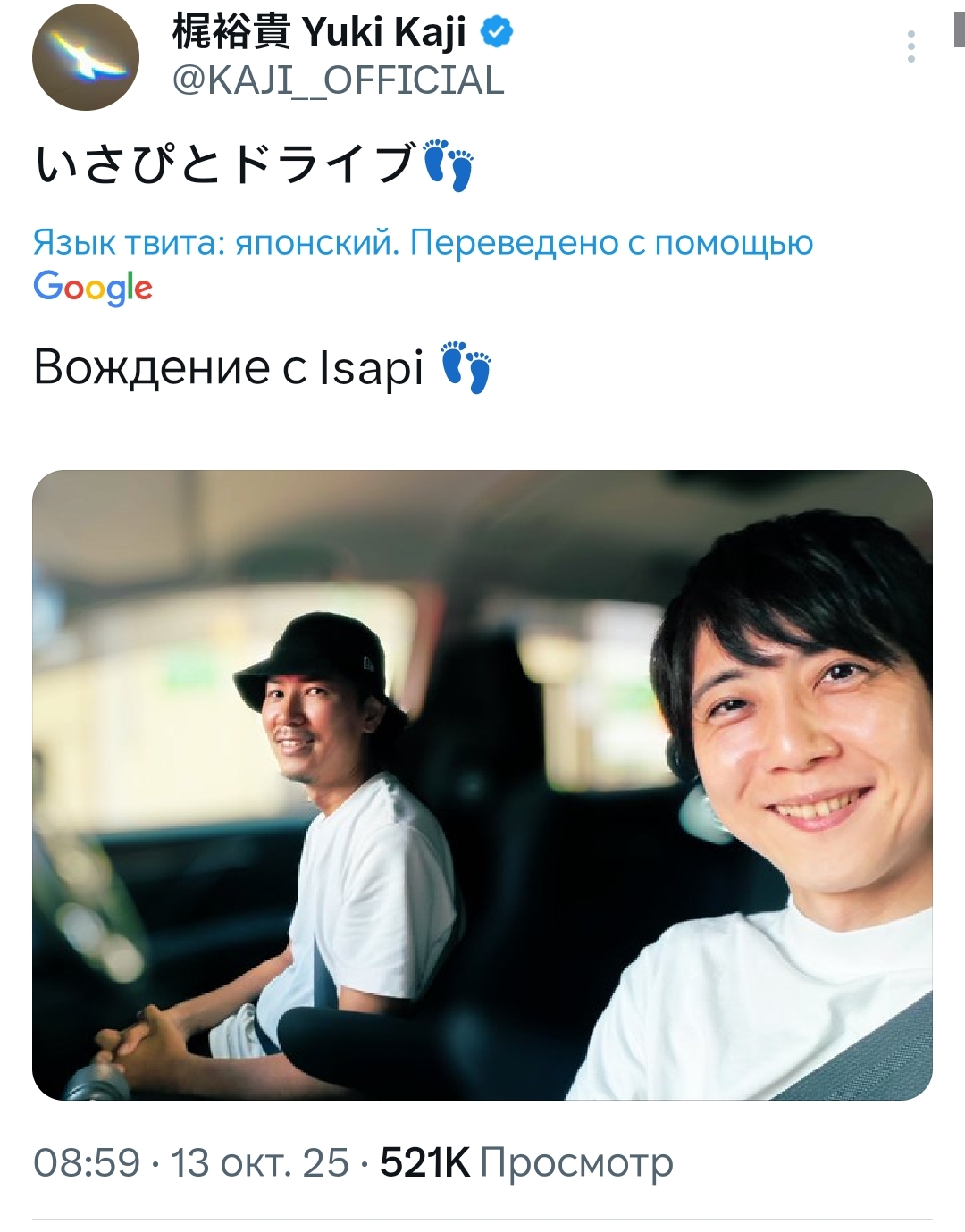This screenshot has width=965, height=1232.
Task: Tap the blue verified badge
Action: click(496, 32)
